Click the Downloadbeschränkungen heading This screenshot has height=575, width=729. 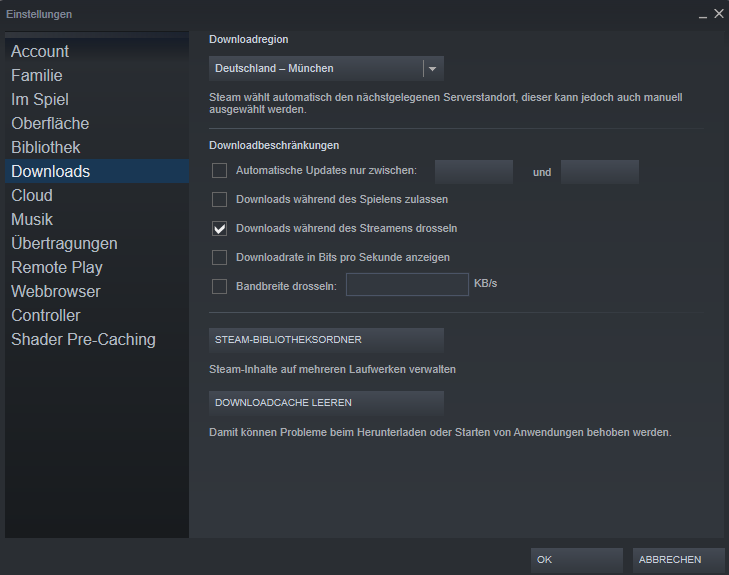tap(274, 145)
